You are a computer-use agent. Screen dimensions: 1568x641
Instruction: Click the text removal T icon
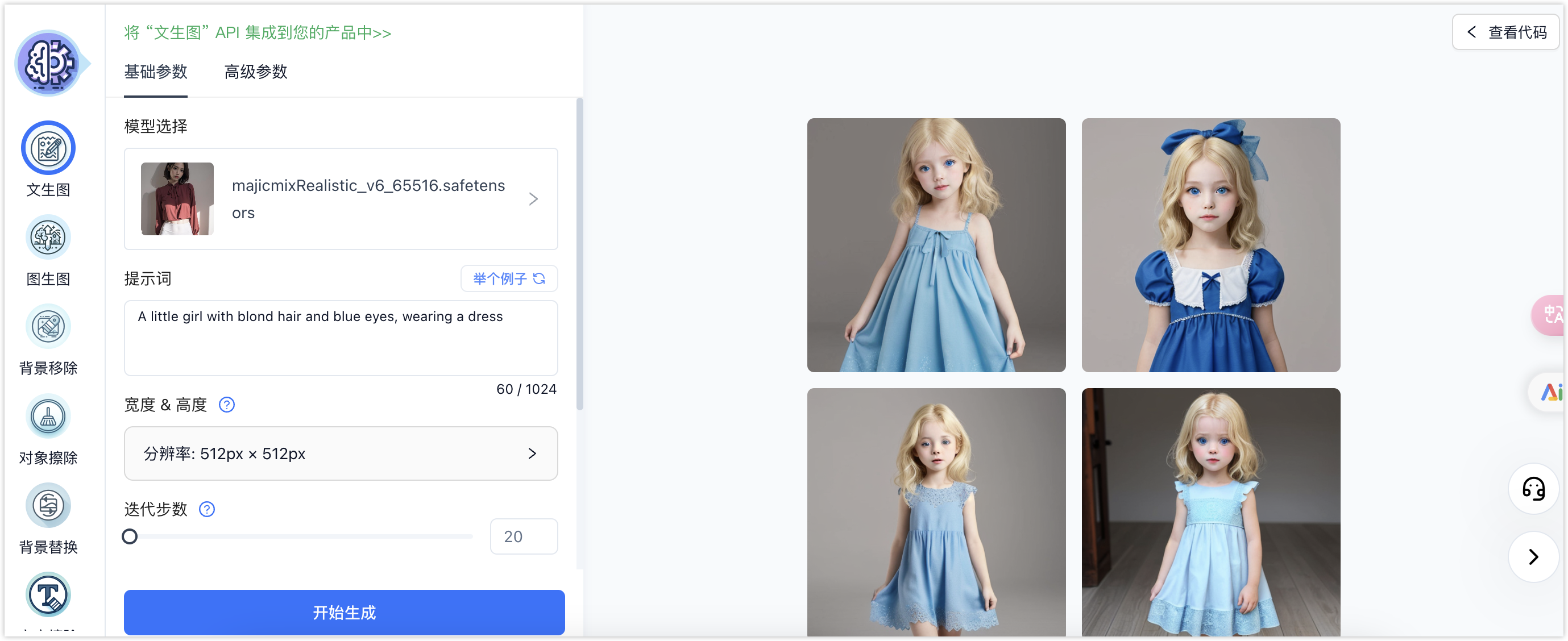click(48, 595)
